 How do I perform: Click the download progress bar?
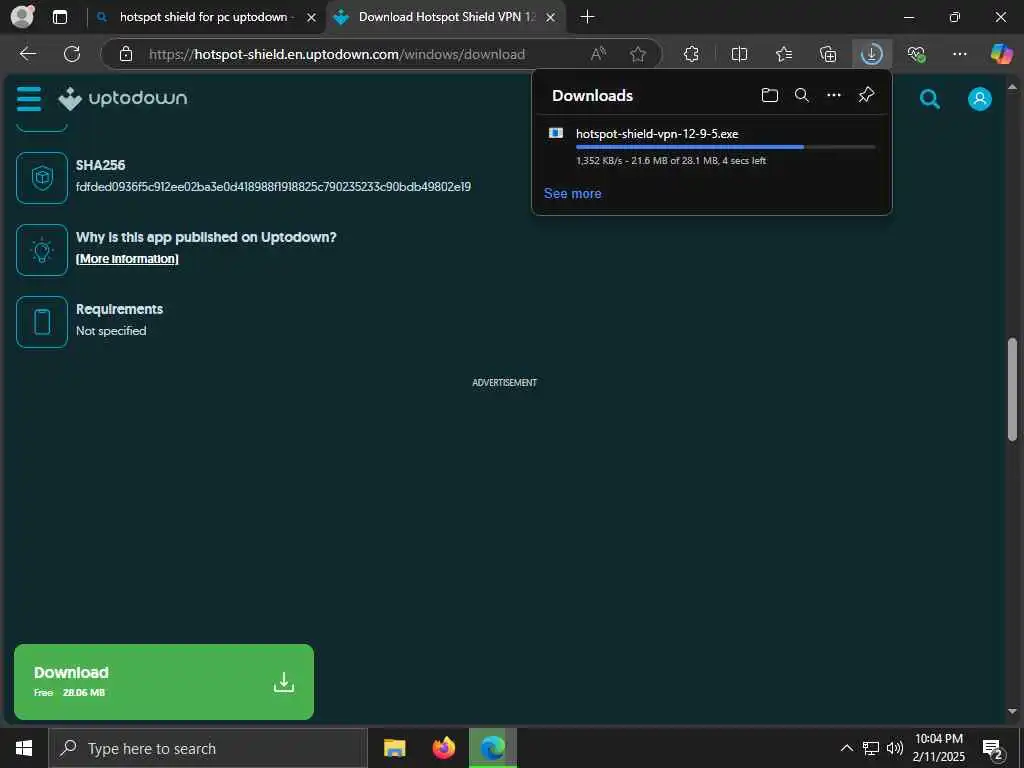click(726, 148)
